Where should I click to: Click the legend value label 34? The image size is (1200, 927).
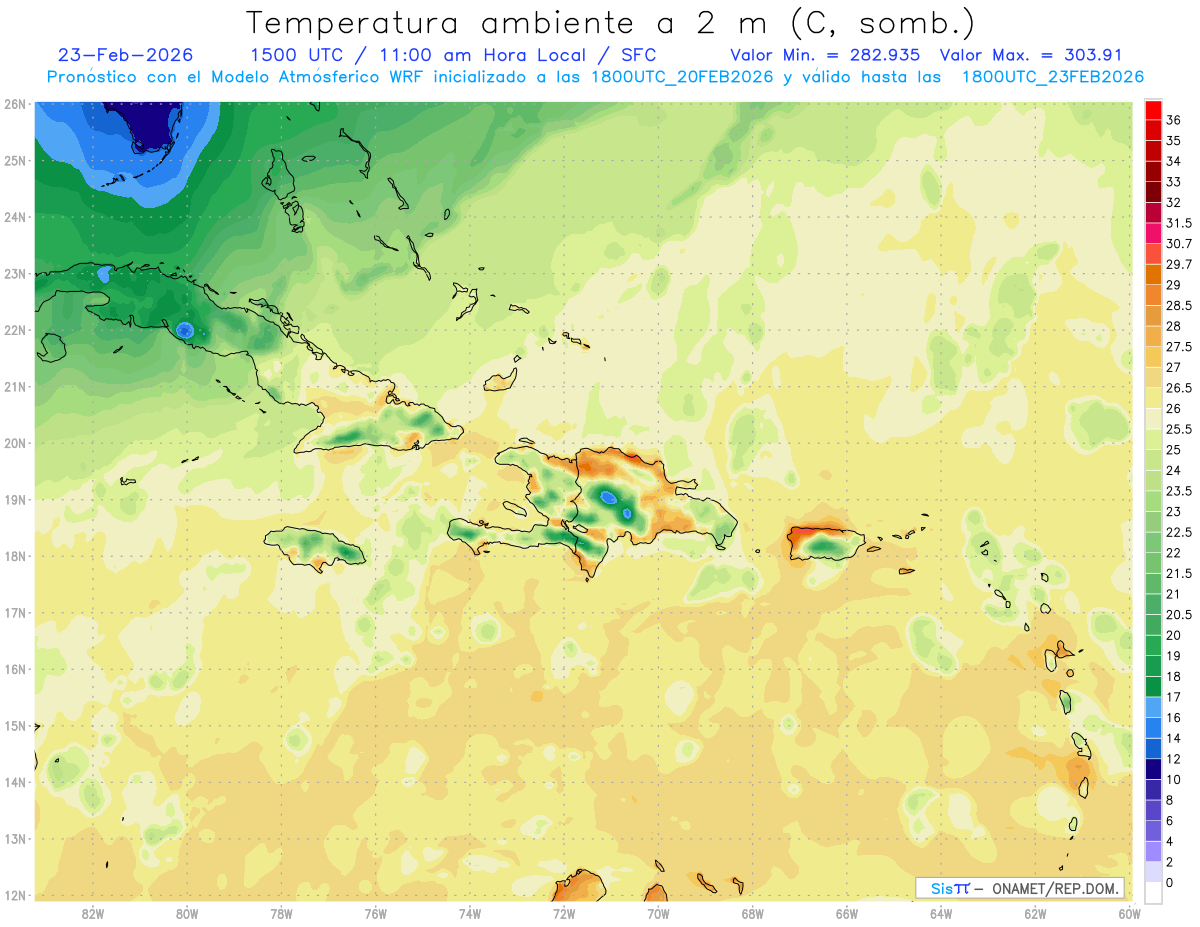(1174, 161)
